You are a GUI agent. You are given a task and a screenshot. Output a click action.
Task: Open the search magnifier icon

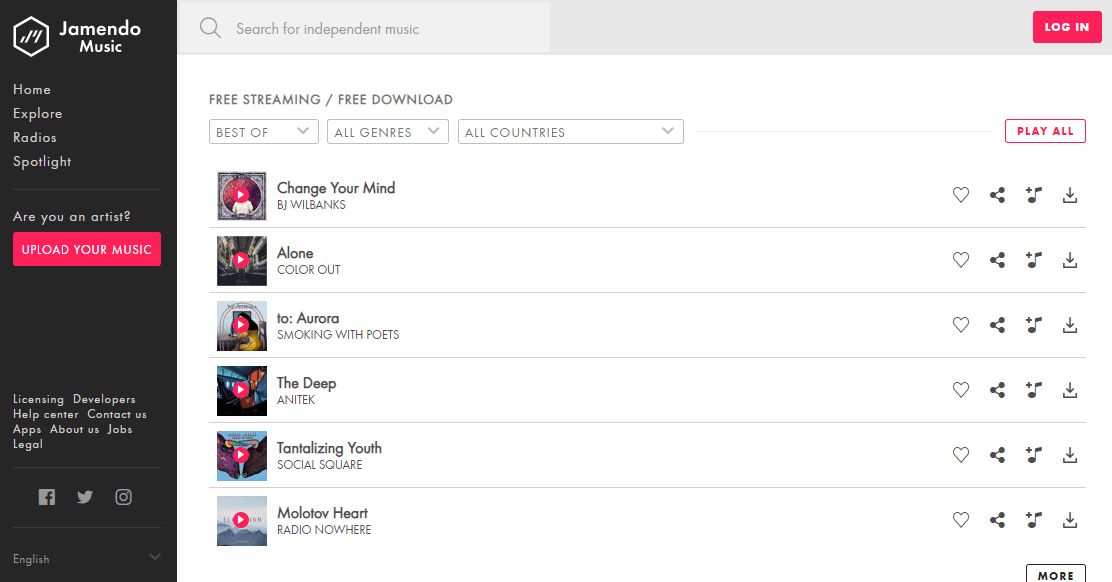[x=210, y=27]
